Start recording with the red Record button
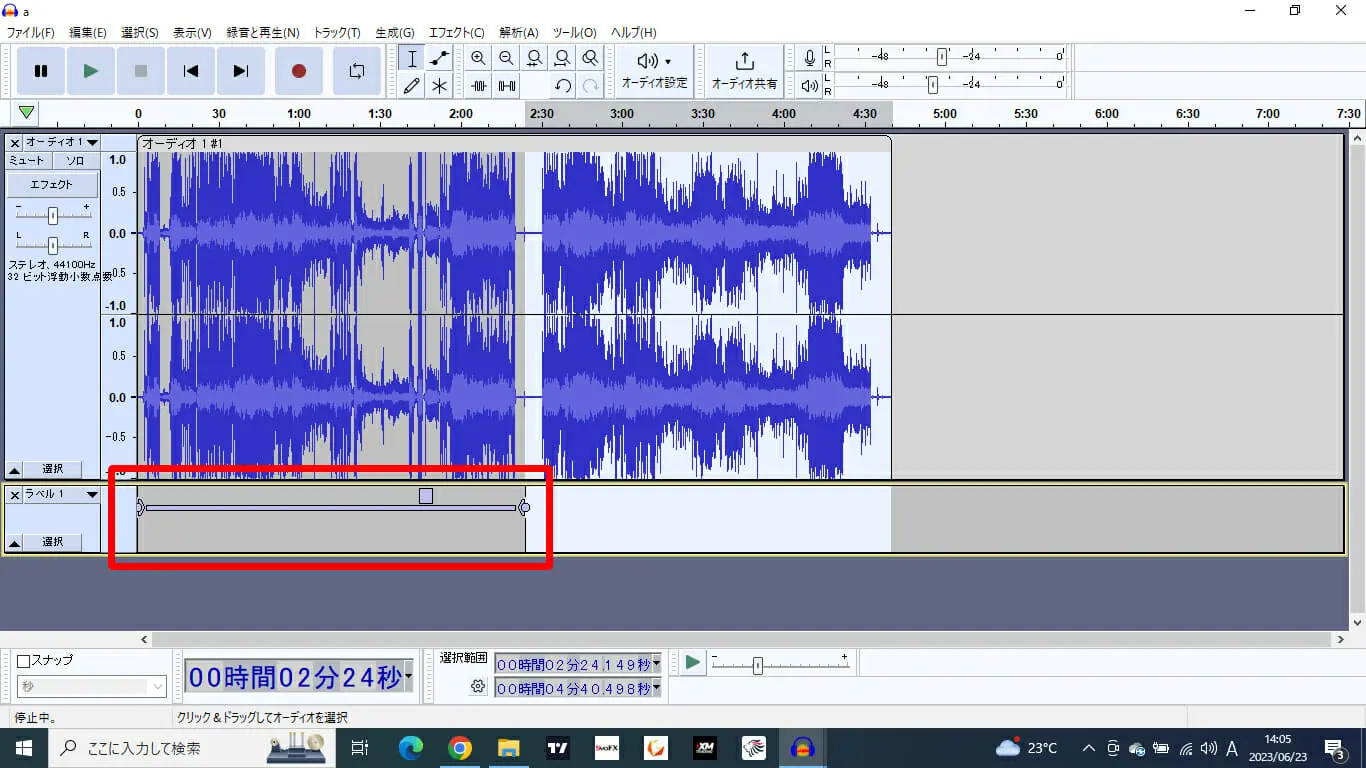The image size is (1366, 768). tap(298, 71)
